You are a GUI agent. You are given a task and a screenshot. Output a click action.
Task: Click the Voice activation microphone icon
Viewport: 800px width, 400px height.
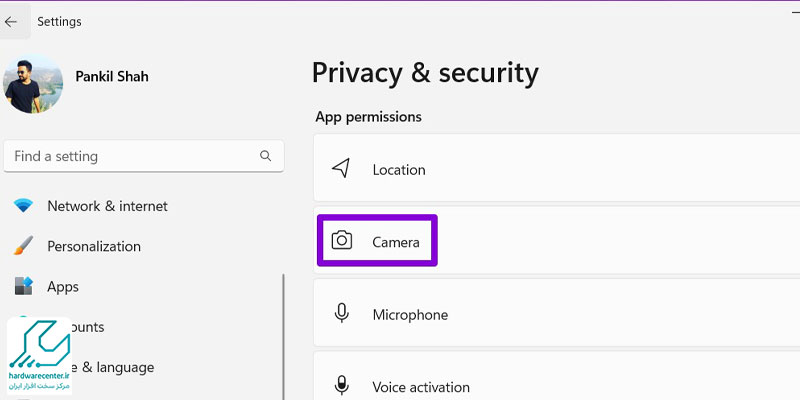pyautogui.click(x=341, y=386)
